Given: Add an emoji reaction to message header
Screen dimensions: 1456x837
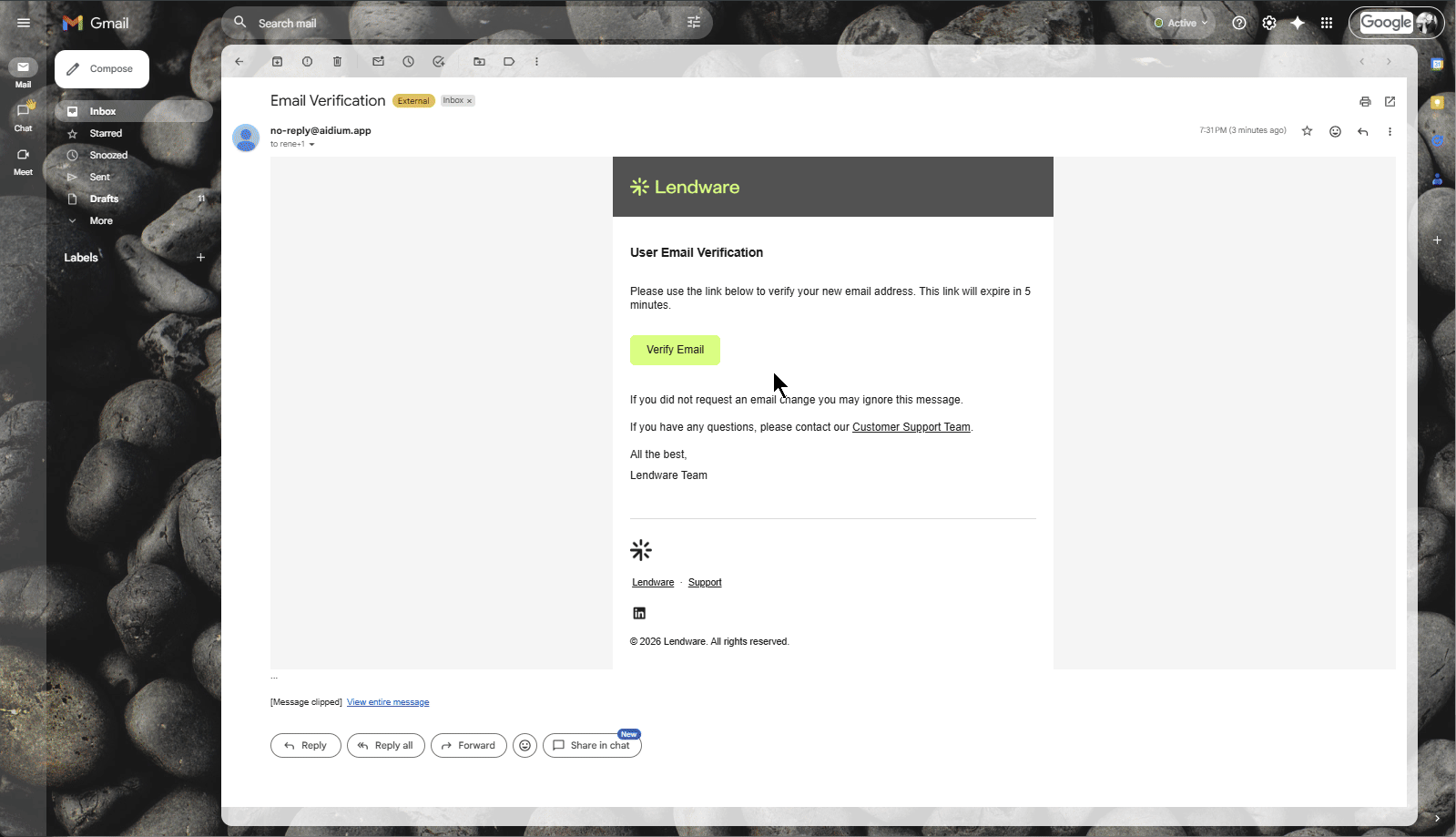Looking at the screenshot, I should coord(1335,131).
